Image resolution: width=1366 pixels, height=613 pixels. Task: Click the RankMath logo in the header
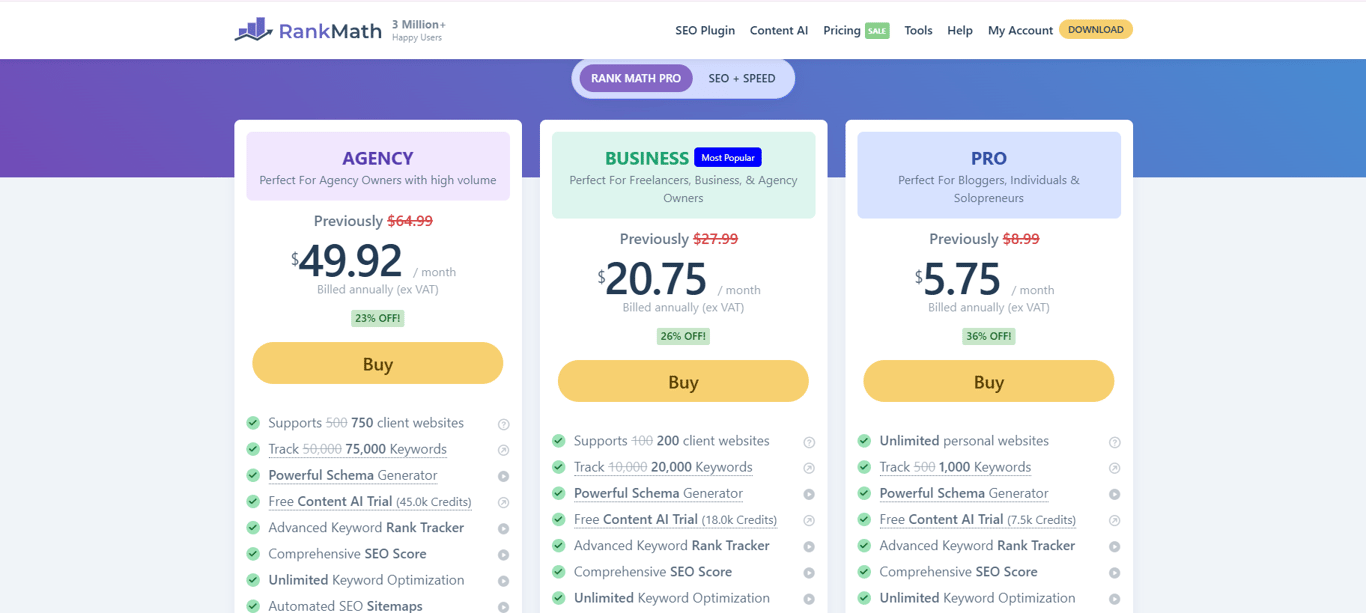308,30
